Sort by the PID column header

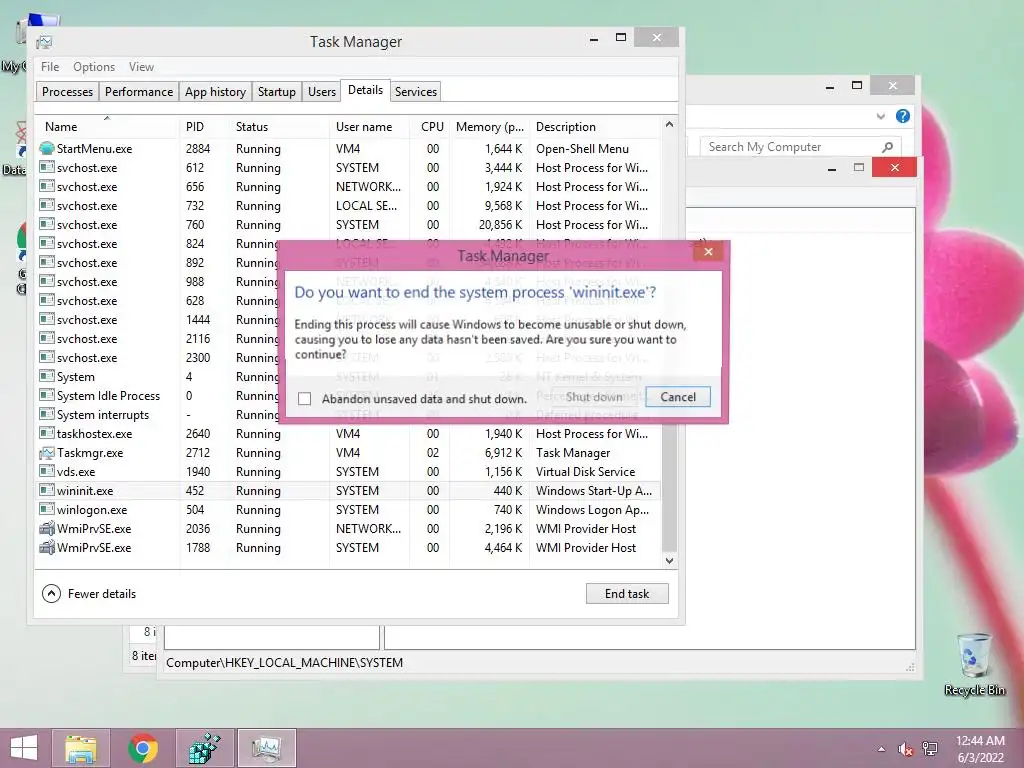pos(204,127)
